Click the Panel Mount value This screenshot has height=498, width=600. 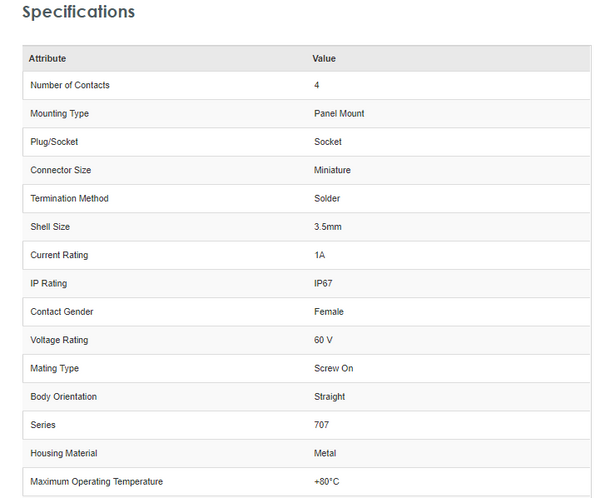339,114
